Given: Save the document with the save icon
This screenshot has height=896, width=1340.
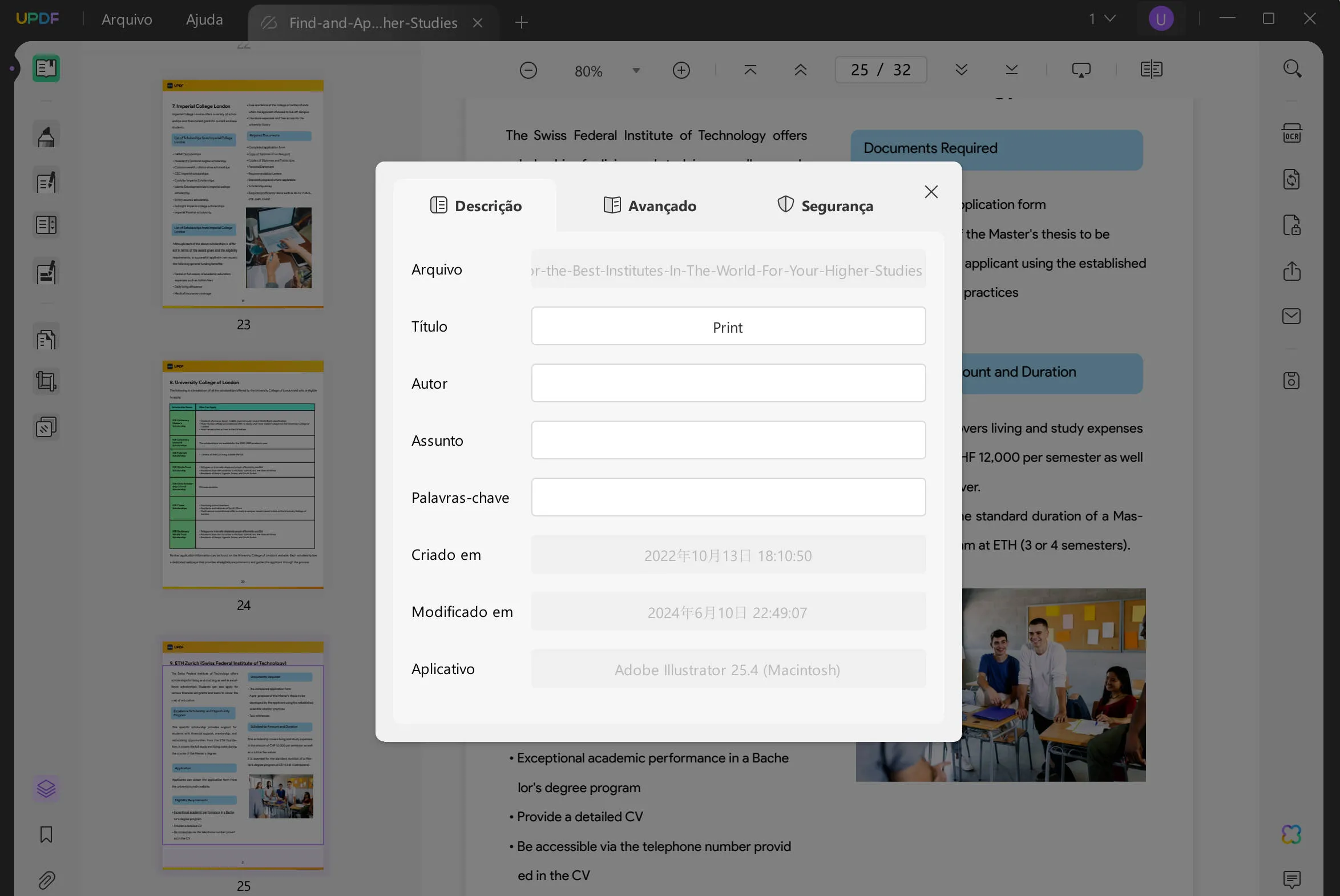Looking at the screenshot, I should (1291, 380).
